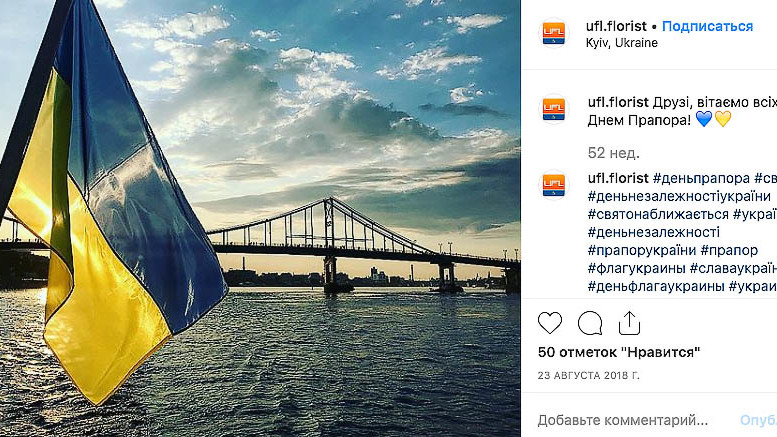Like the post with heart icon

550,323
